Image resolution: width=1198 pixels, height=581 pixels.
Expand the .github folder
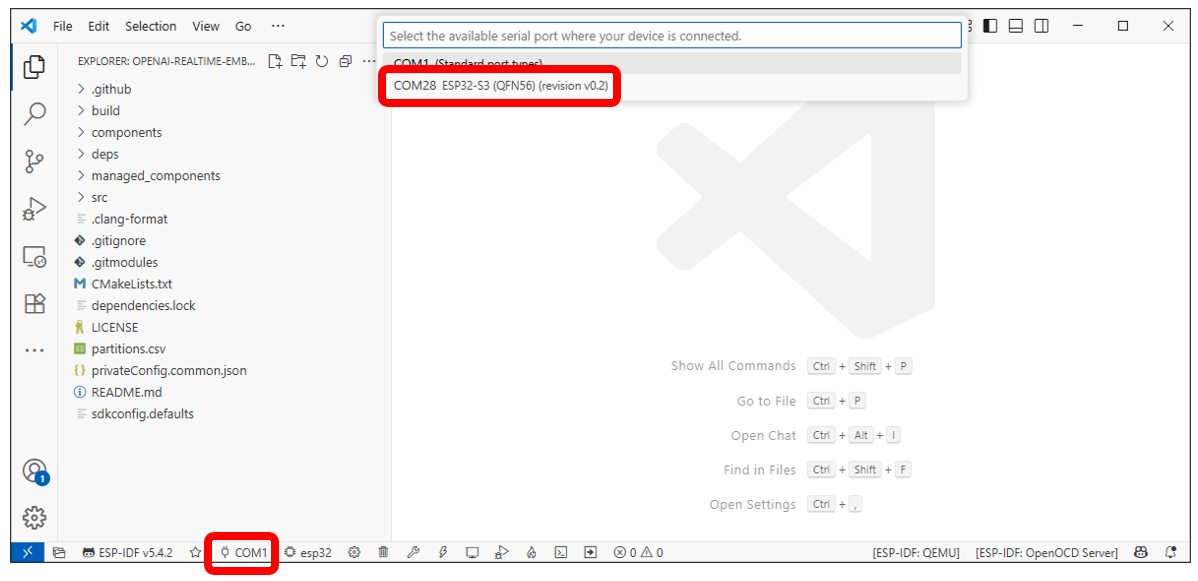click(225, 89)
